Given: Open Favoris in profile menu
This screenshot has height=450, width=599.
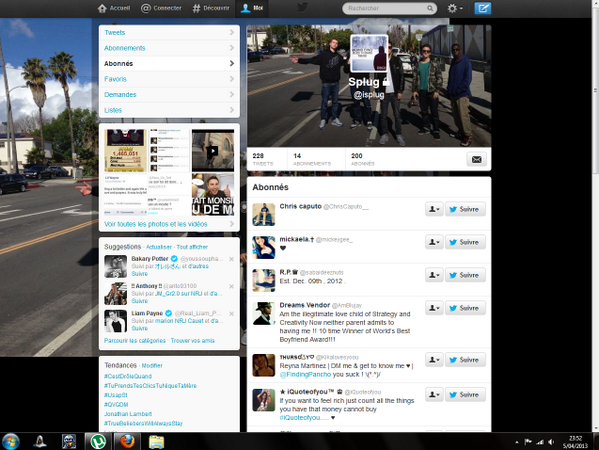Looking at the screenshot, I should [169, 79].
